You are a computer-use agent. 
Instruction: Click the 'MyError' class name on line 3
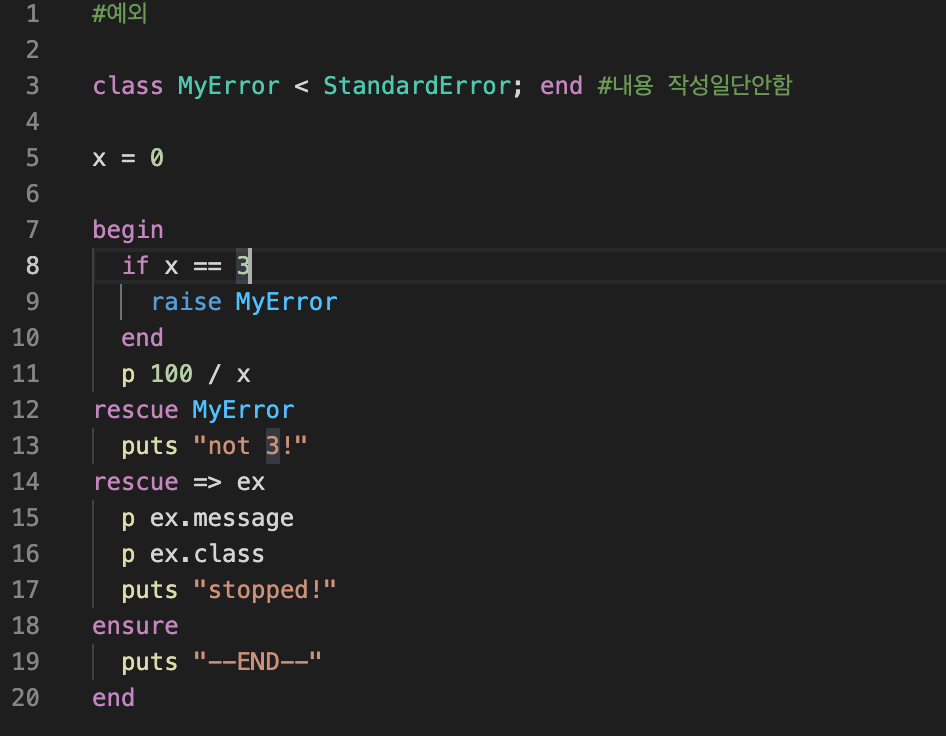229,86
